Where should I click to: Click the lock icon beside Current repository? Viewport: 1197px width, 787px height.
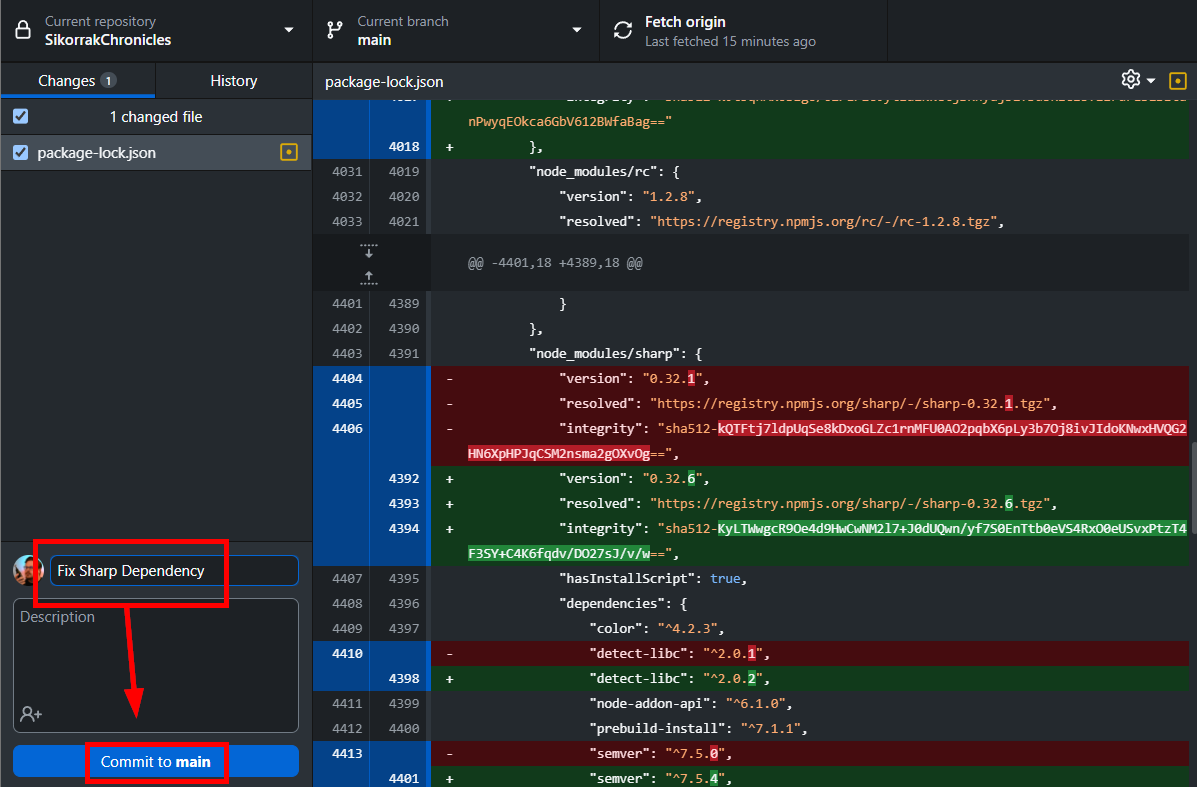tap(21, 30)
